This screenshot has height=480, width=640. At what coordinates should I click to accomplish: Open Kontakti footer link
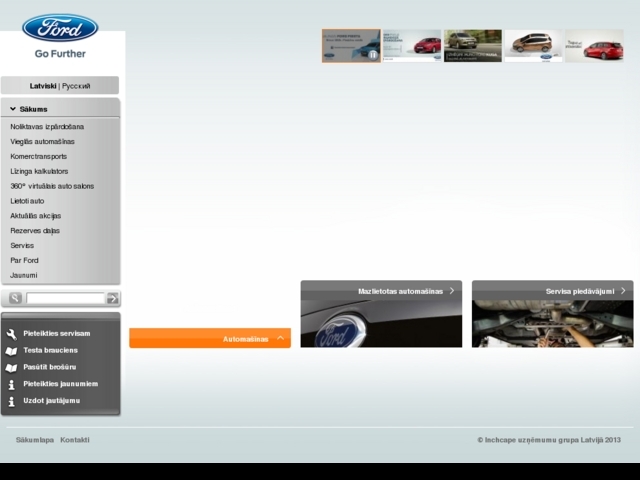click(x=75, y=440)
